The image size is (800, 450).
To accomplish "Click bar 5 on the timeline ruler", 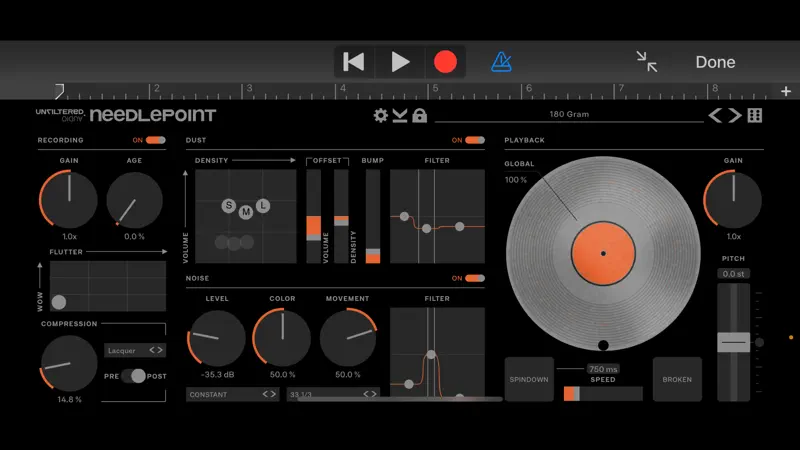I will pos(435,88).
